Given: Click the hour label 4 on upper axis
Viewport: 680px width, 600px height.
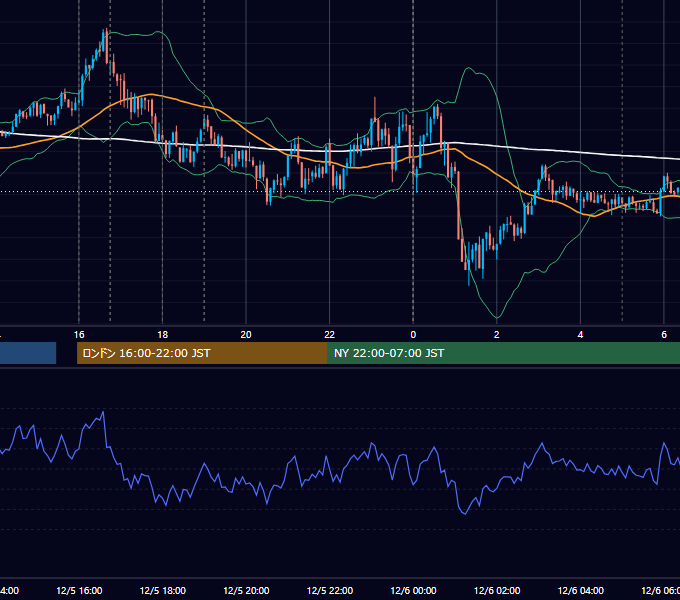Looking at the screenshot, I should coord(580,335).
